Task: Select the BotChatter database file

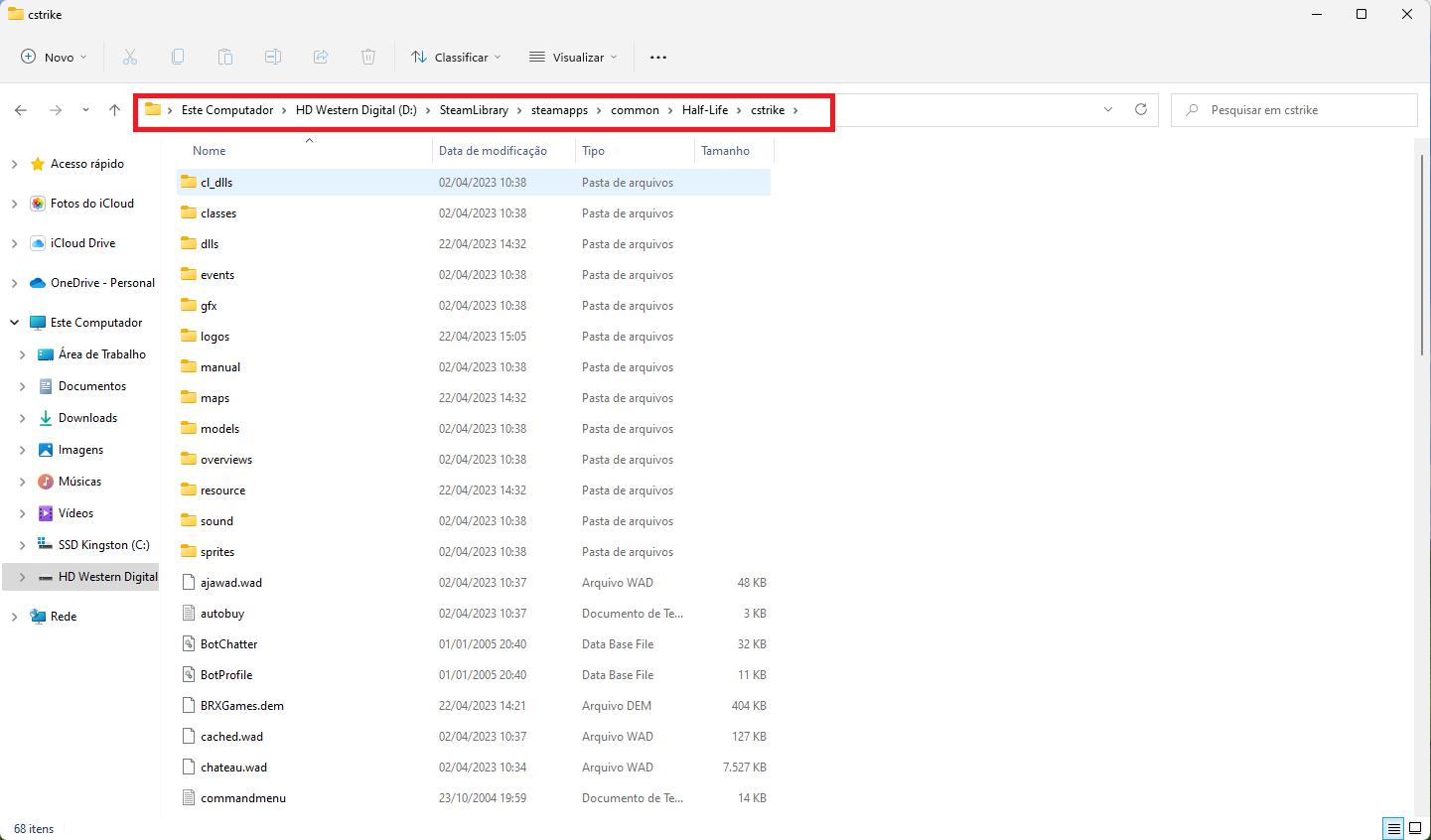Action: click(x=474, y=644)
